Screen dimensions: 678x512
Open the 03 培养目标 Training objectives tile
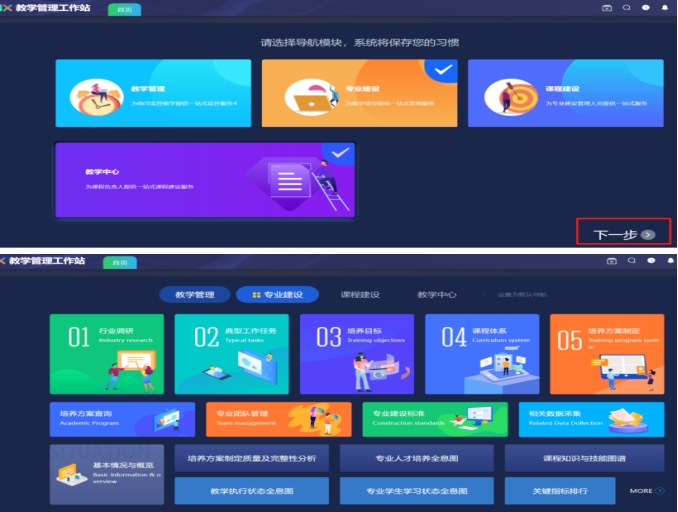pos(356,354)
